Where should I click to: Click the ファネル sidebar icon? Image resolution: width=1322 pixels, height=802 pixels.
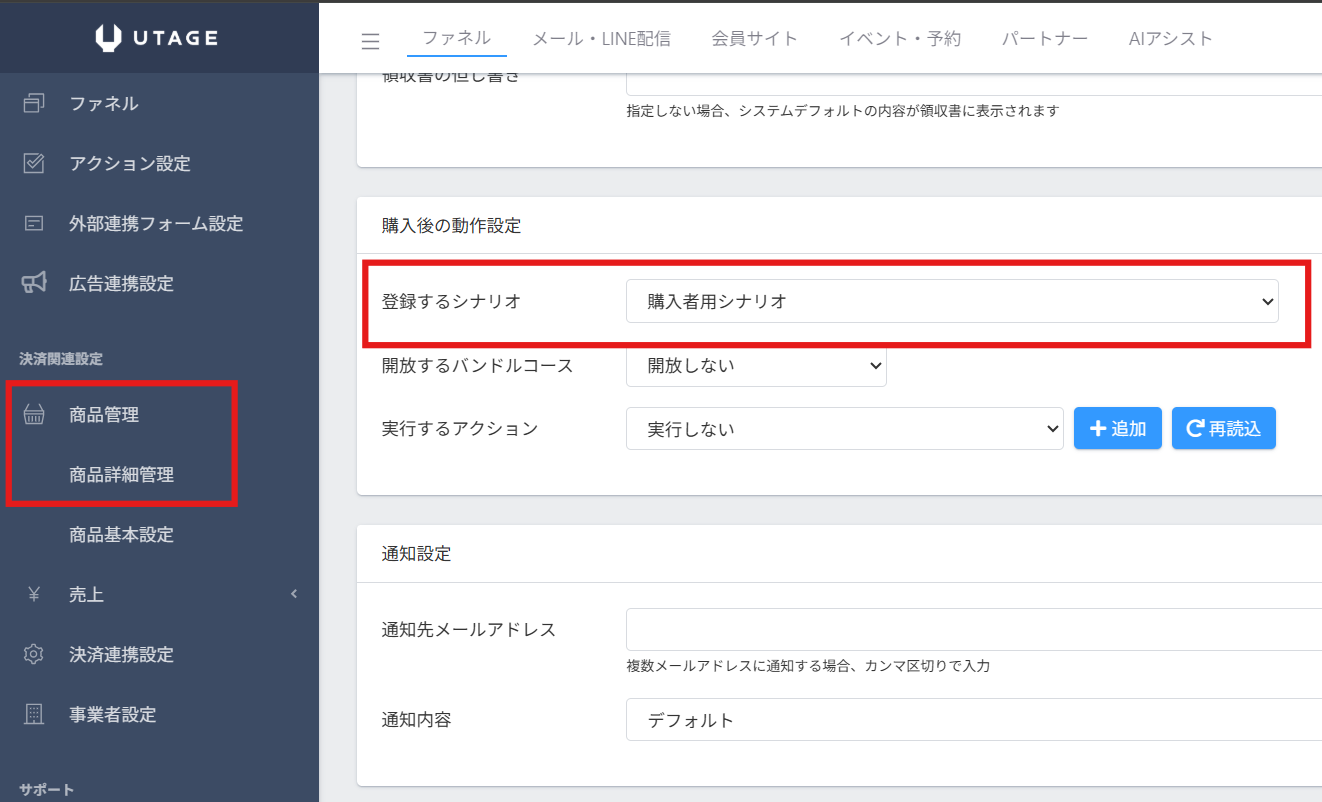(34, 103)
